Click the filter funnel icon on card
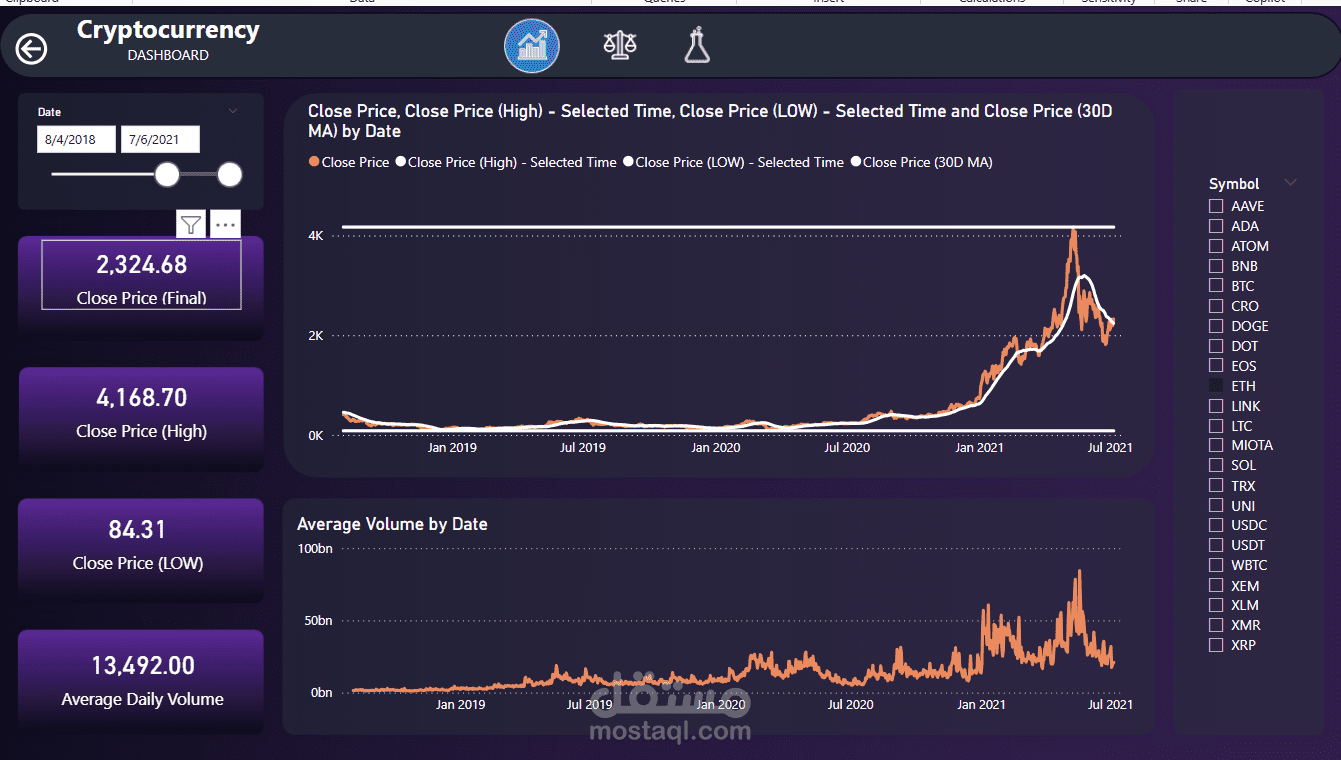This screenshot has width=1341, height=760. 191,224
